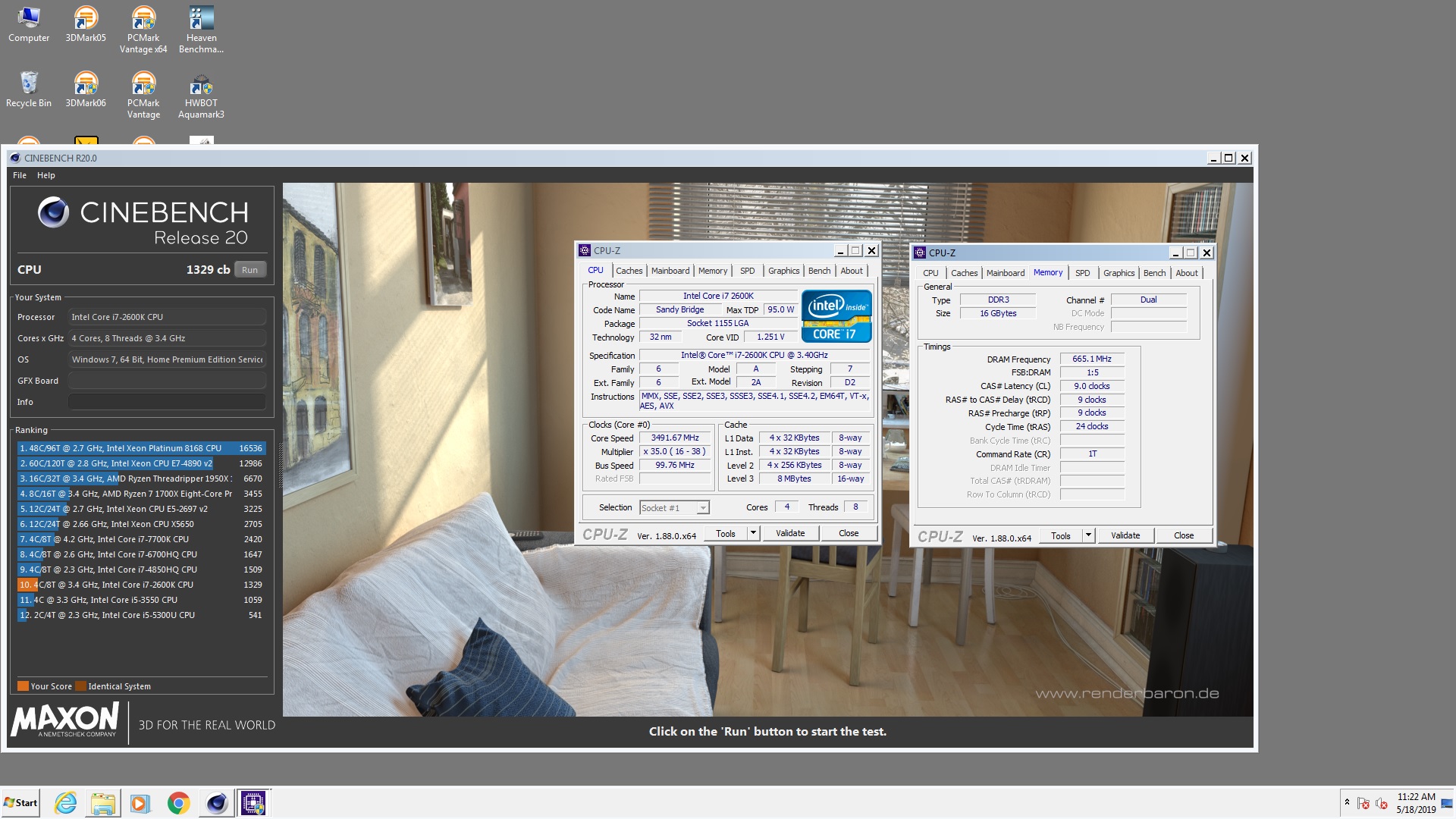Open the Cinebench Help menu
1456x819 pixels.
point(46,175)
